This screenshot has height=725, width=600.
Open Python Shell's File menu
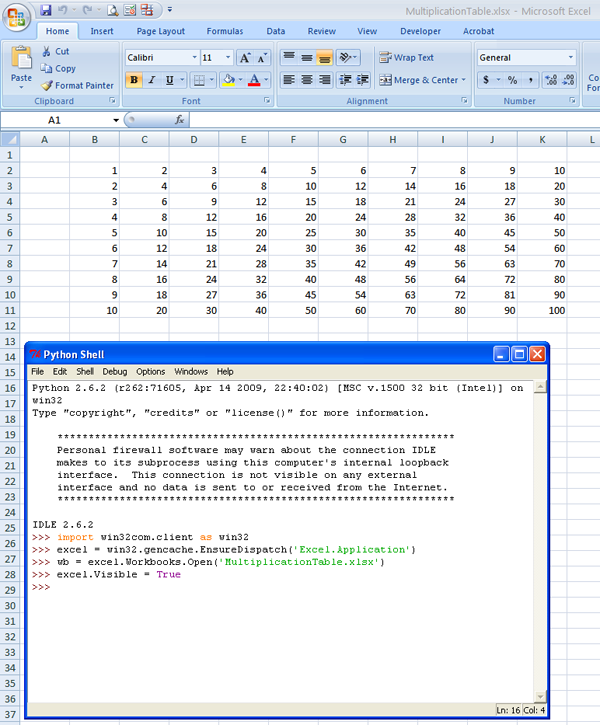[37, 372]
